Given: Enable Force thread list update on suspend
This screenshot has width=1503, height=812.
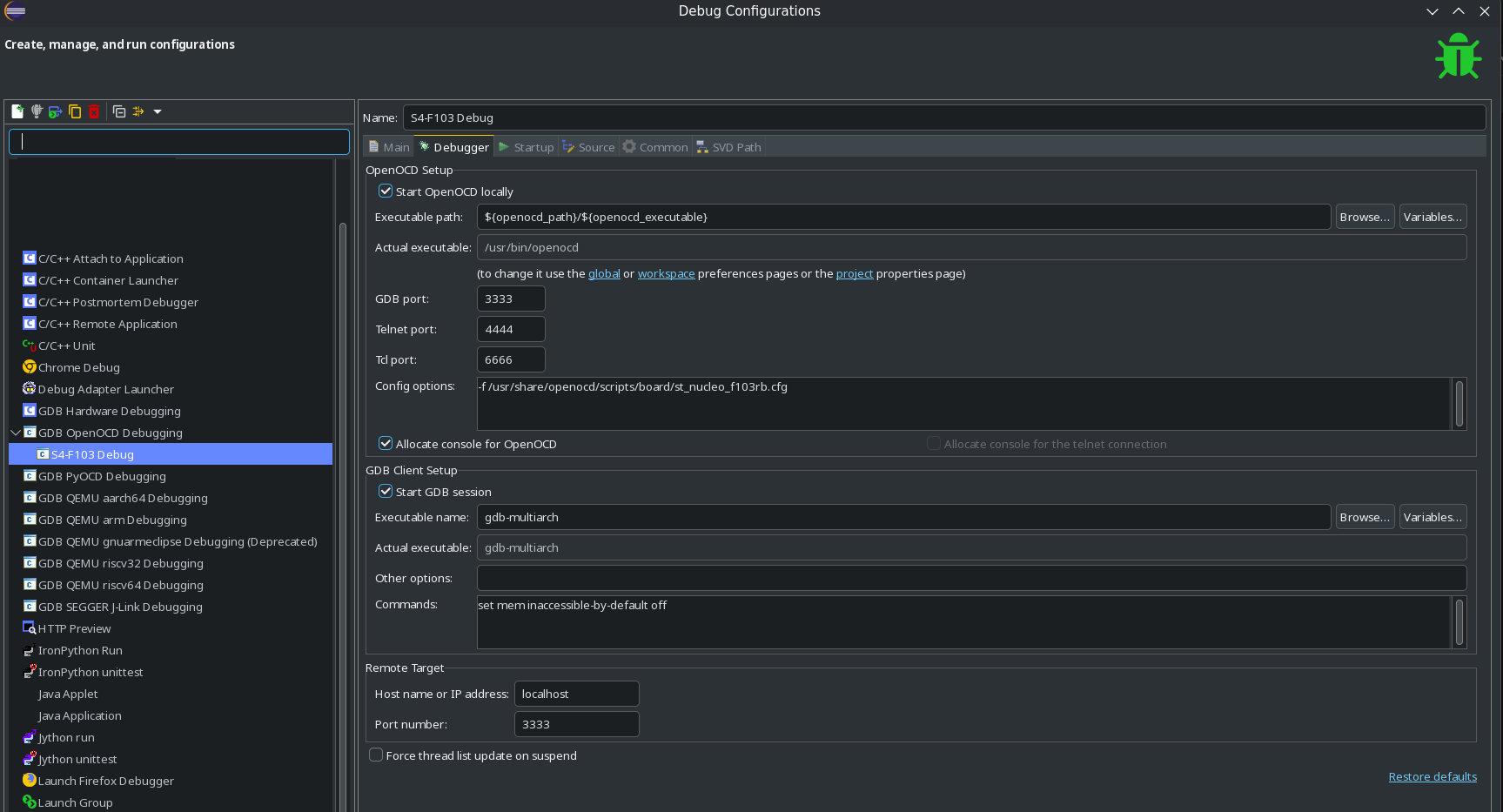Looking at the screenshot, I should pos(376,755).
